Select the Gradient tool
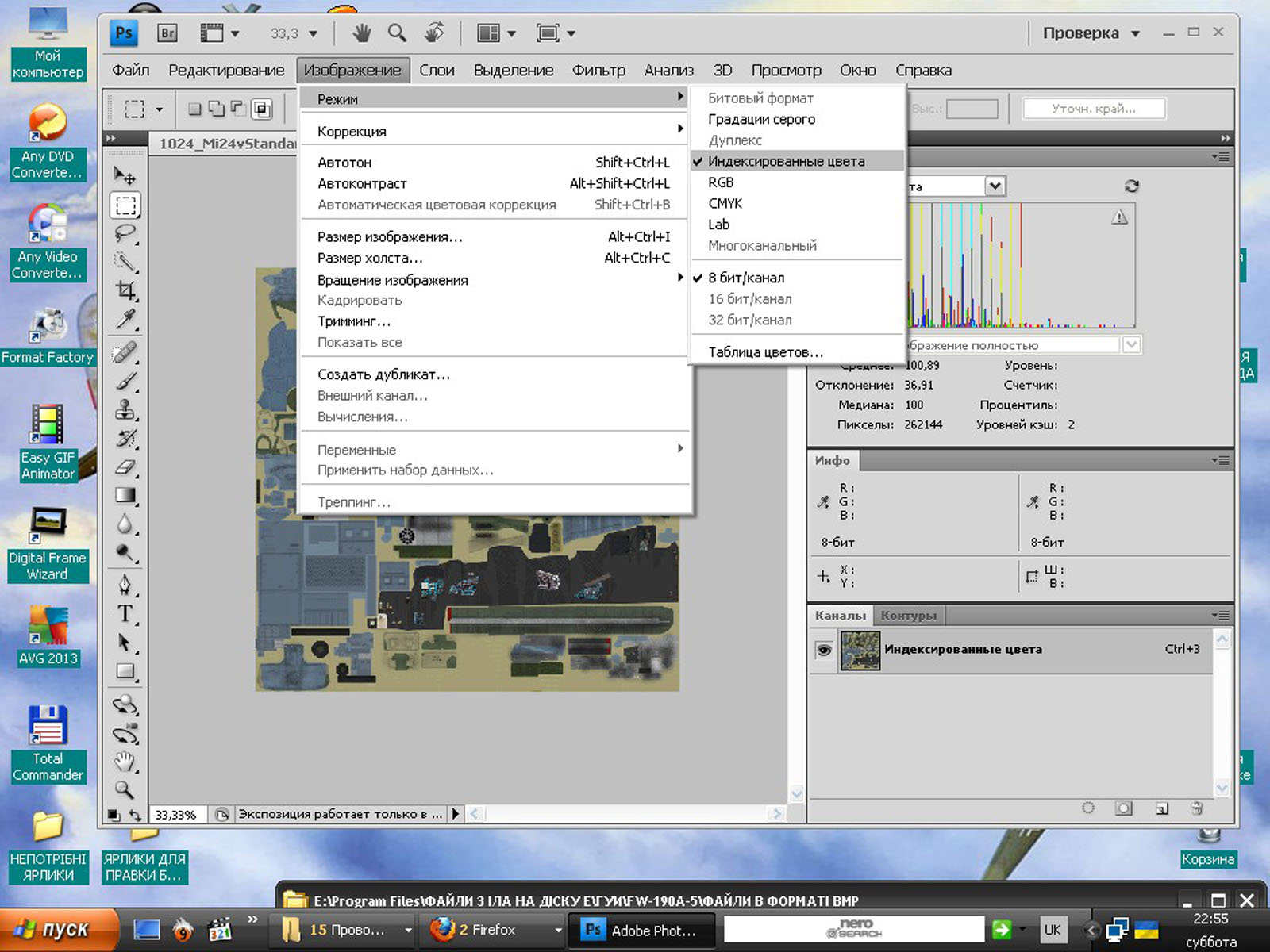Viewport: 1270px width, 952px height. pyautogui.click(x=125, y=496)
